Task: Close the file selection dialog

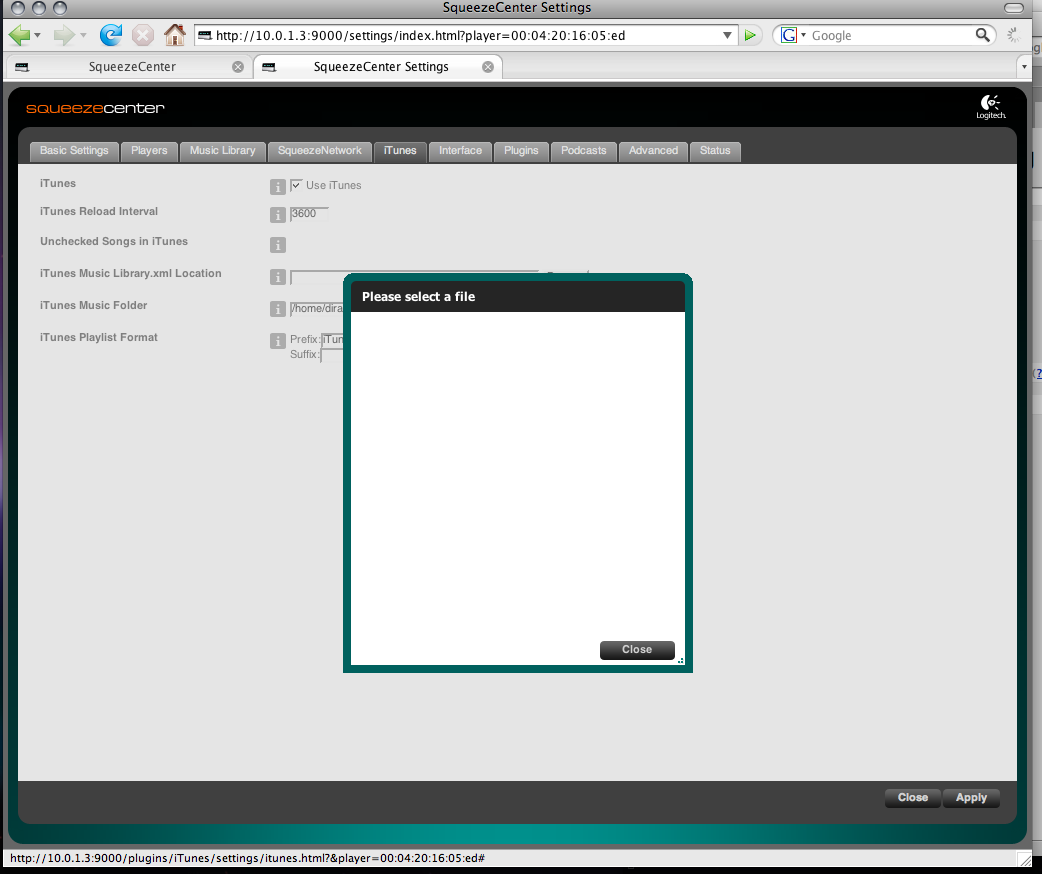Action: (637, 650)
